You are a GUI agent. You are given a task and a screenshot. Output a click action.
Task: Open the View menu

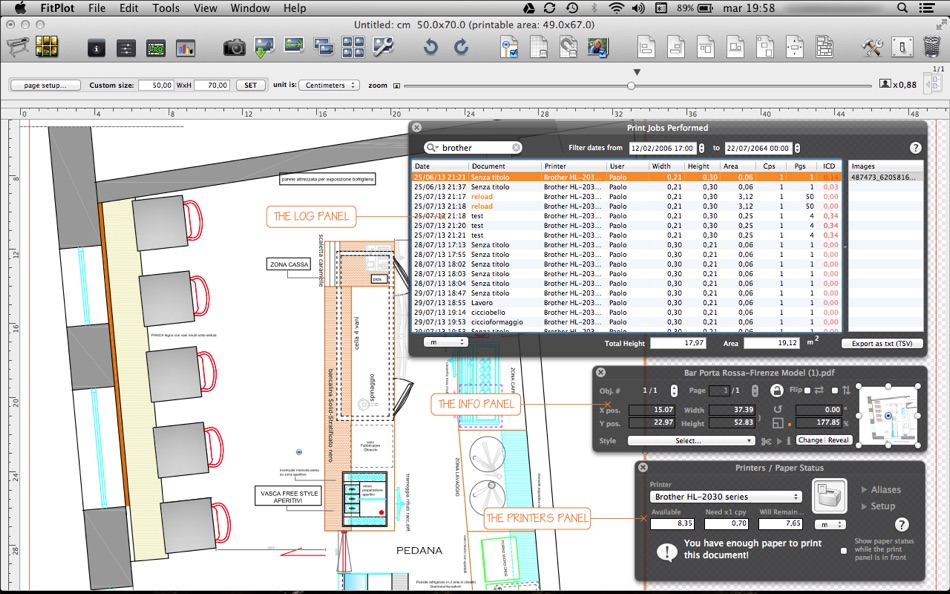tap(205, 8)
